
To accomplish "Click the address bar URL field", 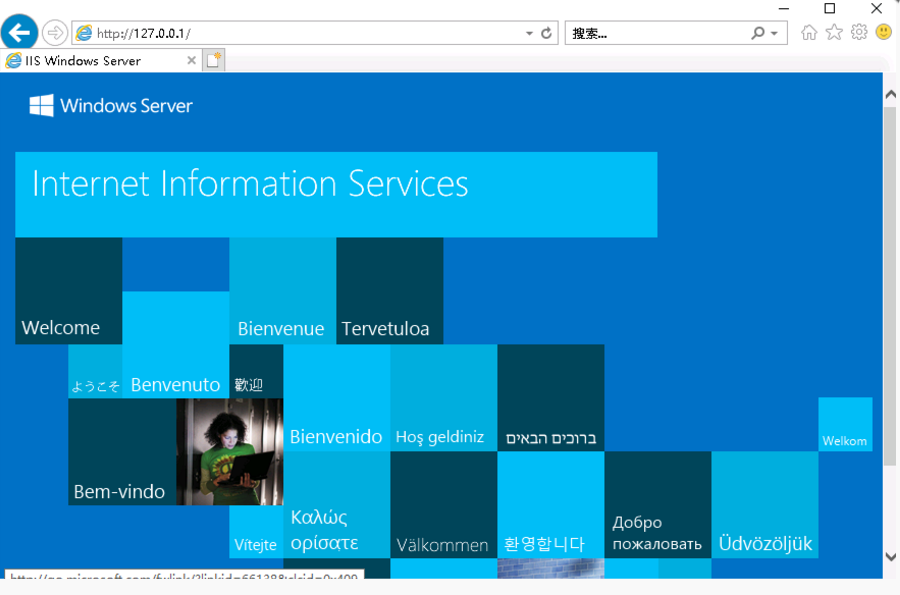I will pos(300,33).
